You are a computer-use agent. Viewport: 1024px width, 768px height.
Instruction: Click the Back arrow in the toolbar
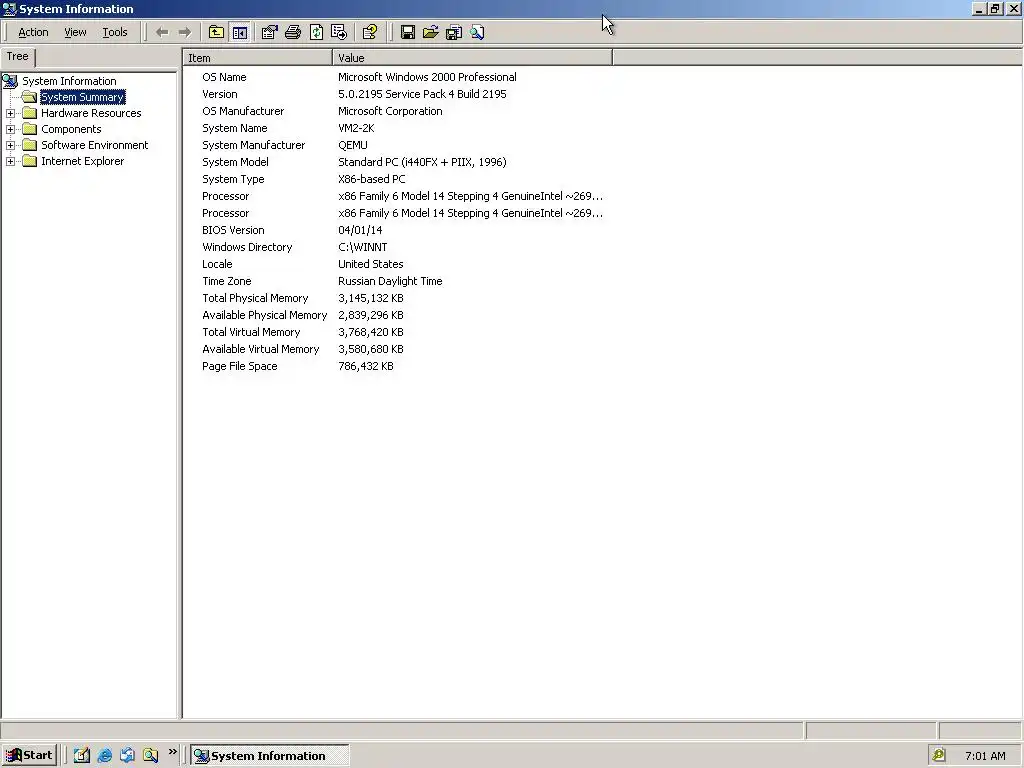point(162,32)
